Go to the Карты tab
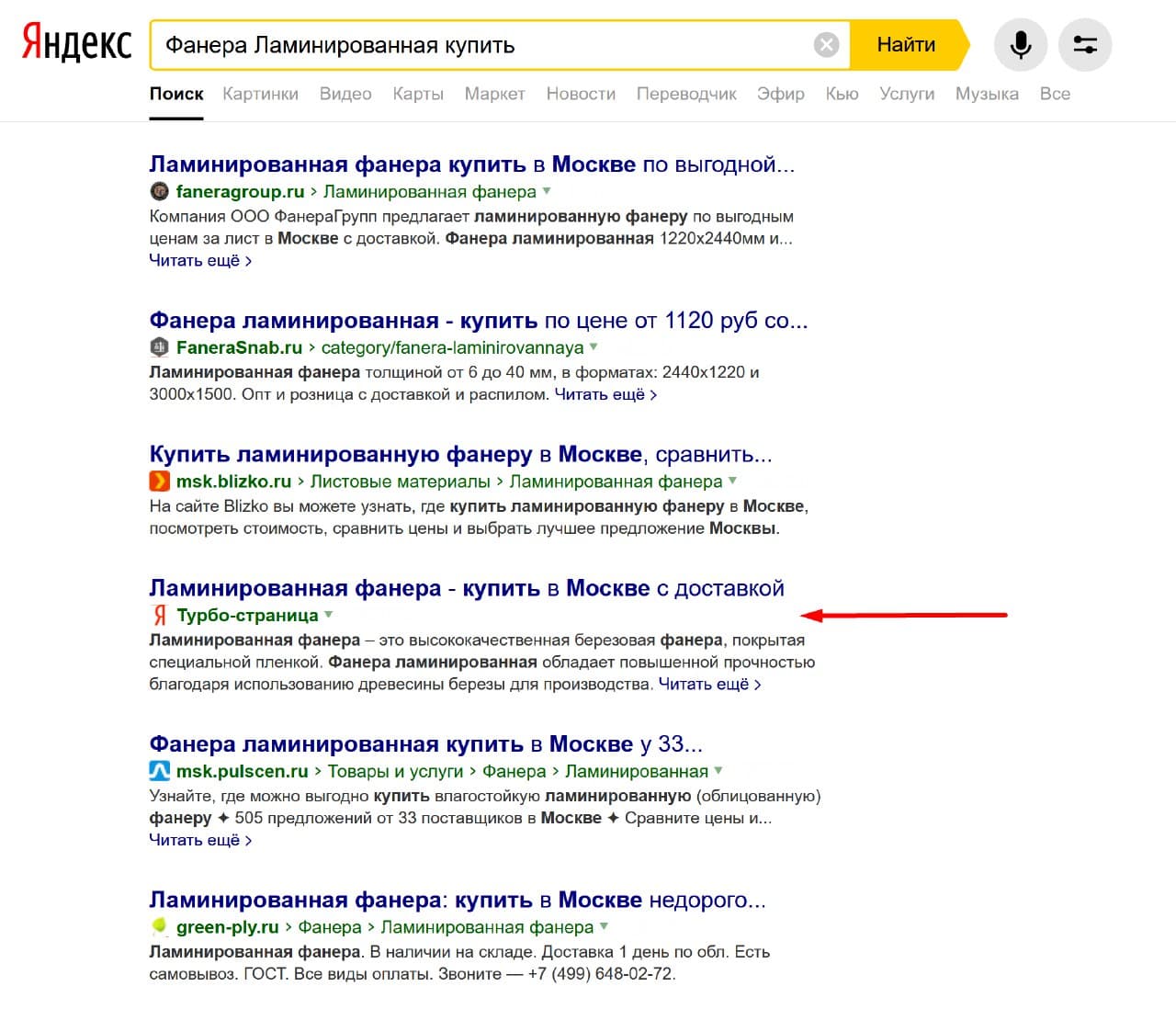This screenshot has height=1009, width=1176. (x=418, y=94)
